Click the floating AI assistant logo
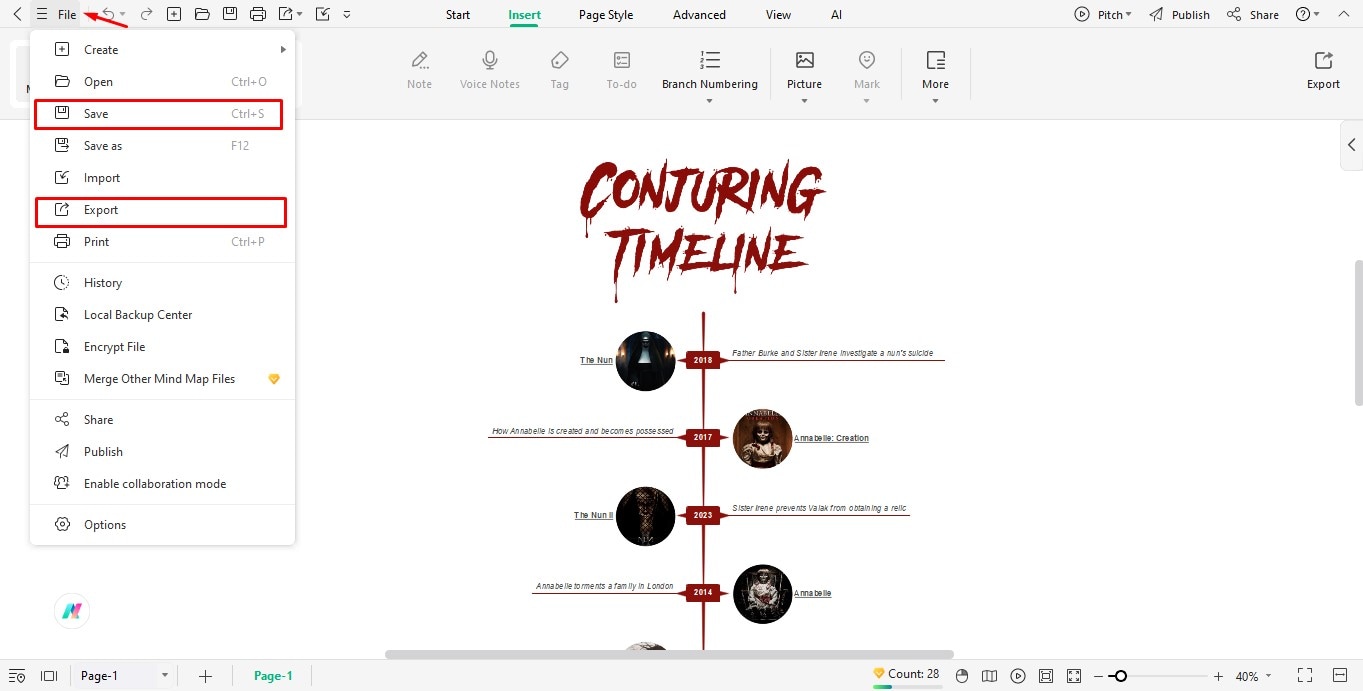Screen dimensions: 1363x691 [x=72, y=611]
